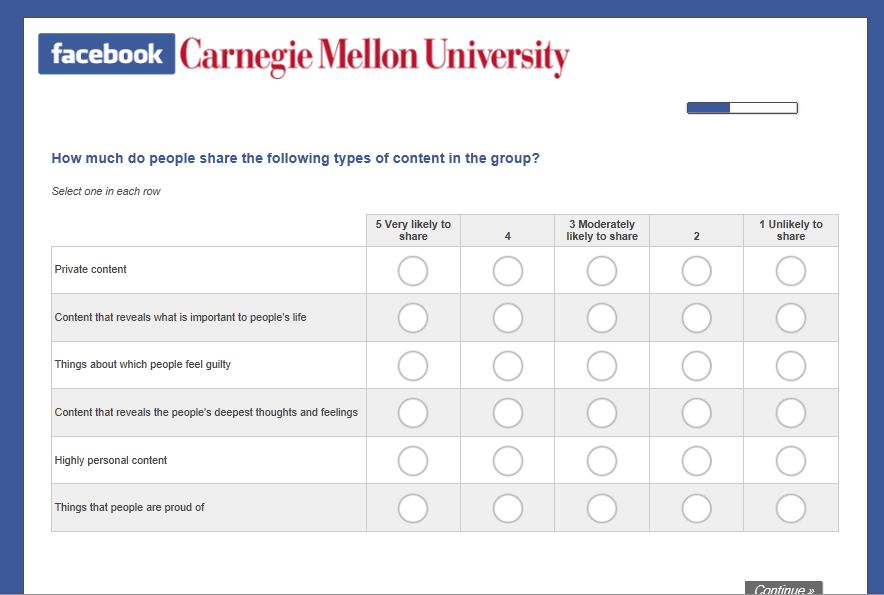This screenshot has height=595, width=884.
Task: Click the Continue button
Action: [784, 588]
